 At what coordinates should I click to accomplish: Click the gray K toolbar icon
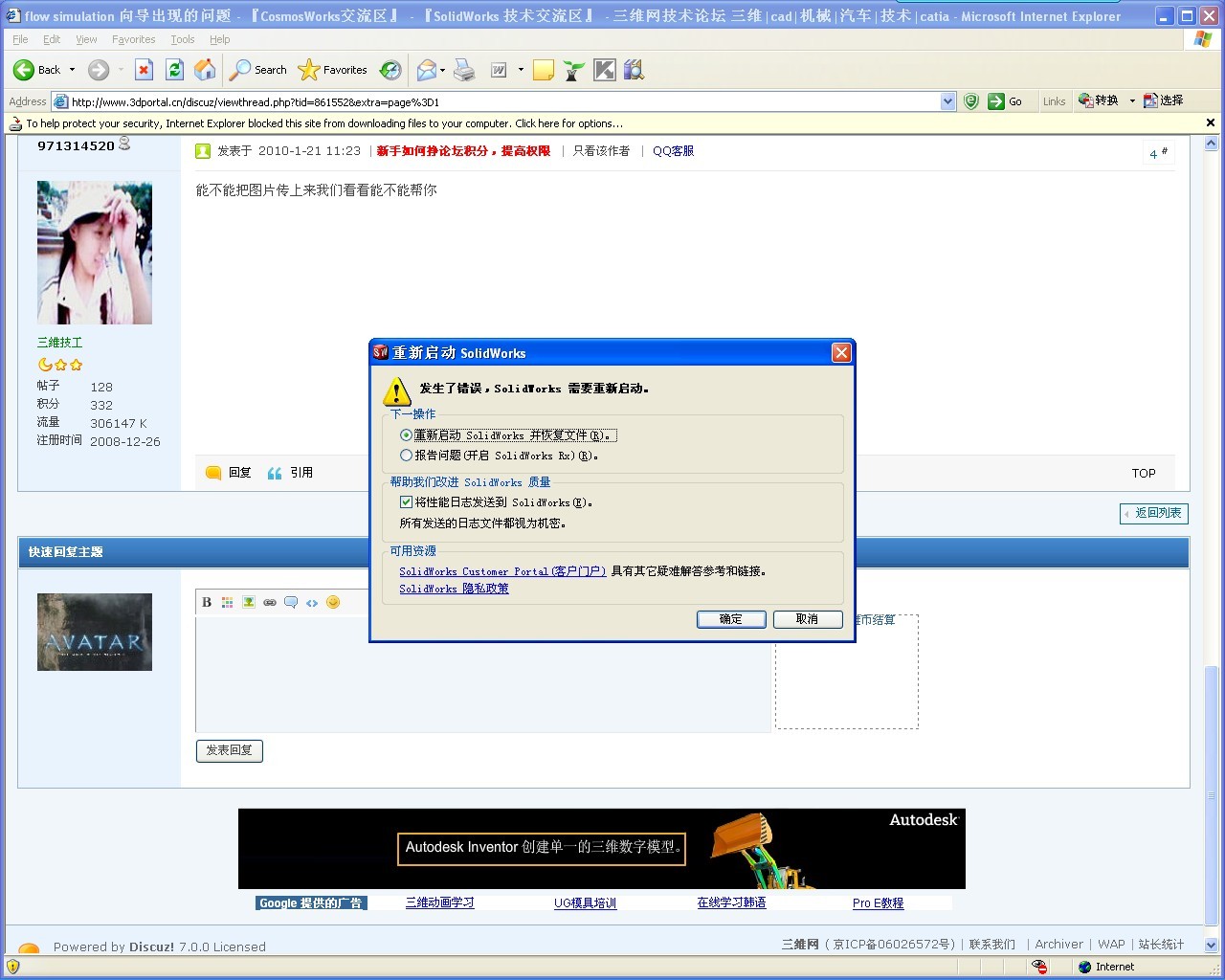605,70
